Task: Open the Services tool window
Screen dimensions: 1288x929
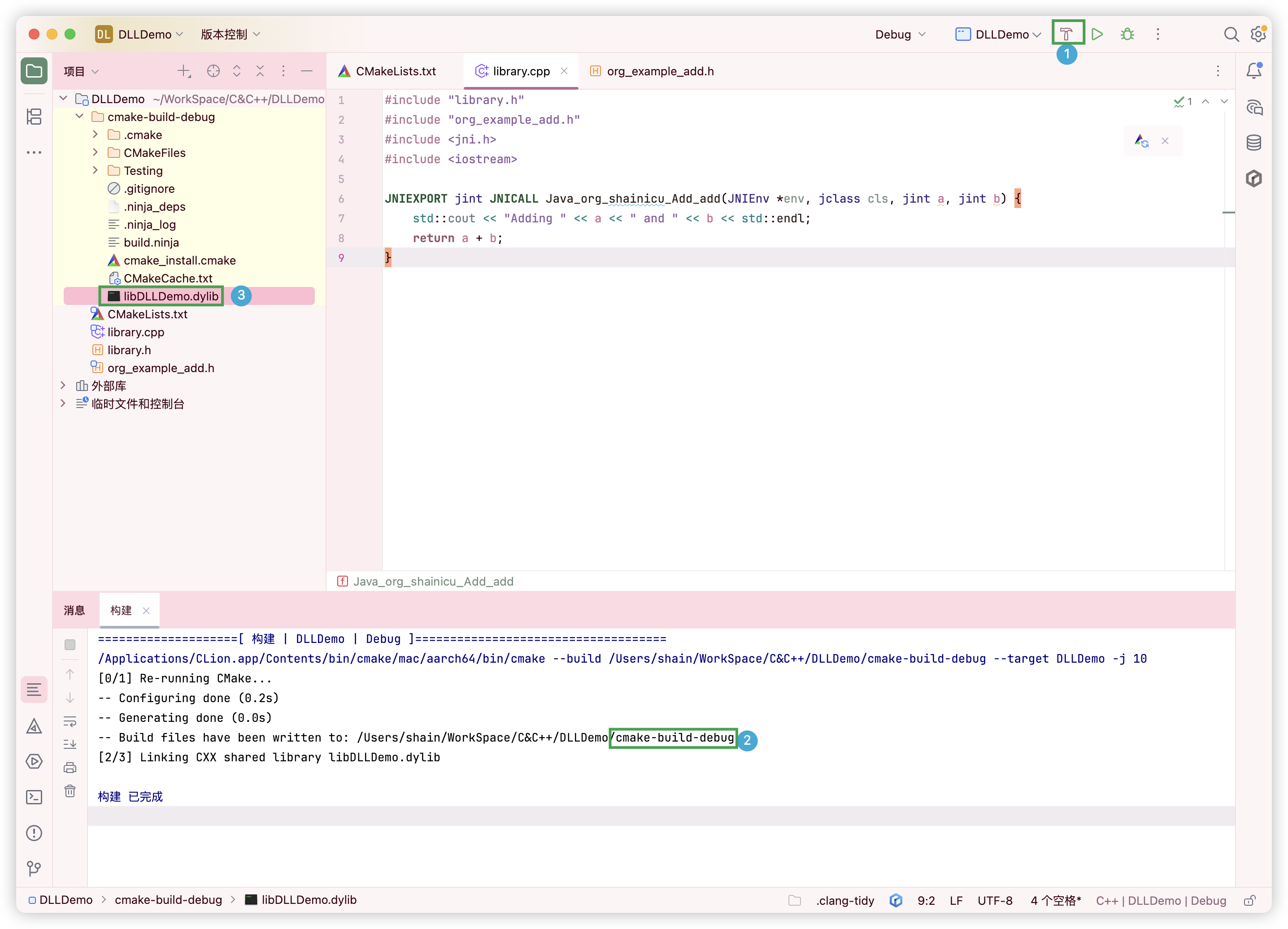Action: [x=34, y=761]
